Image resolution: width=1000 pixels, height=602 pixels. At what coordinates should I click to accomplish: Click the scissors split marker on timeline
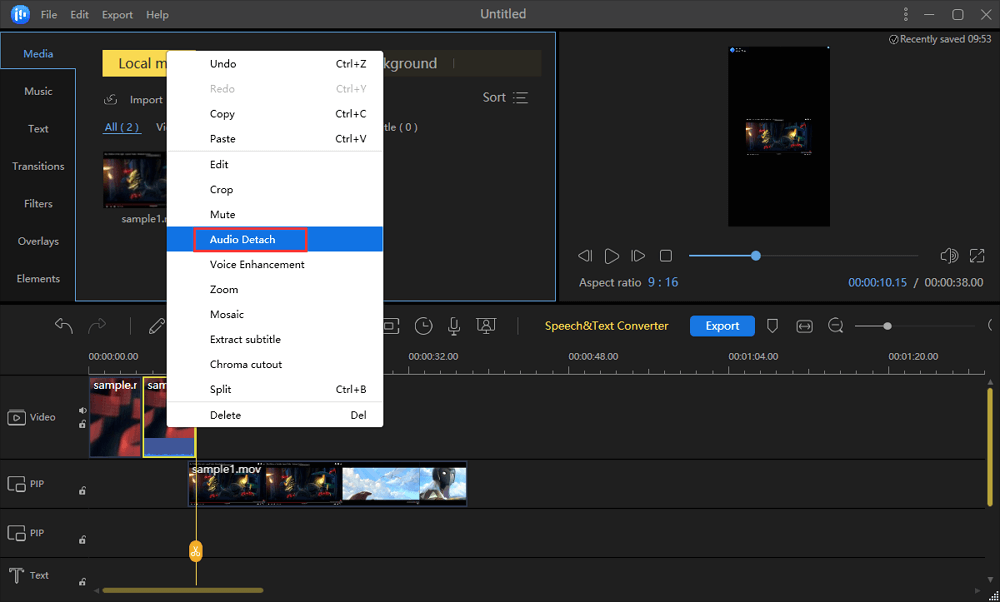coord(195,551)
